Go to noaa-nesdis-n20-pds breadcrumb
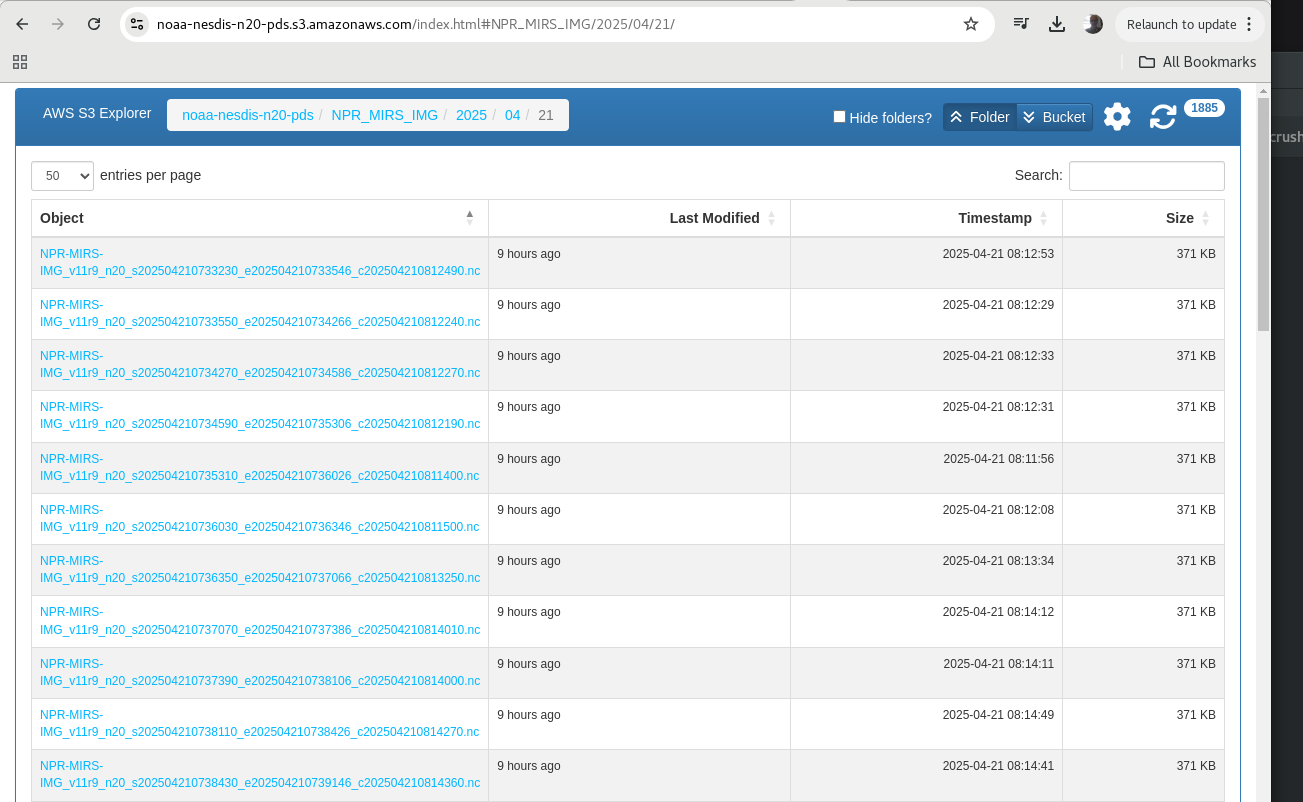 coord(247,115)
